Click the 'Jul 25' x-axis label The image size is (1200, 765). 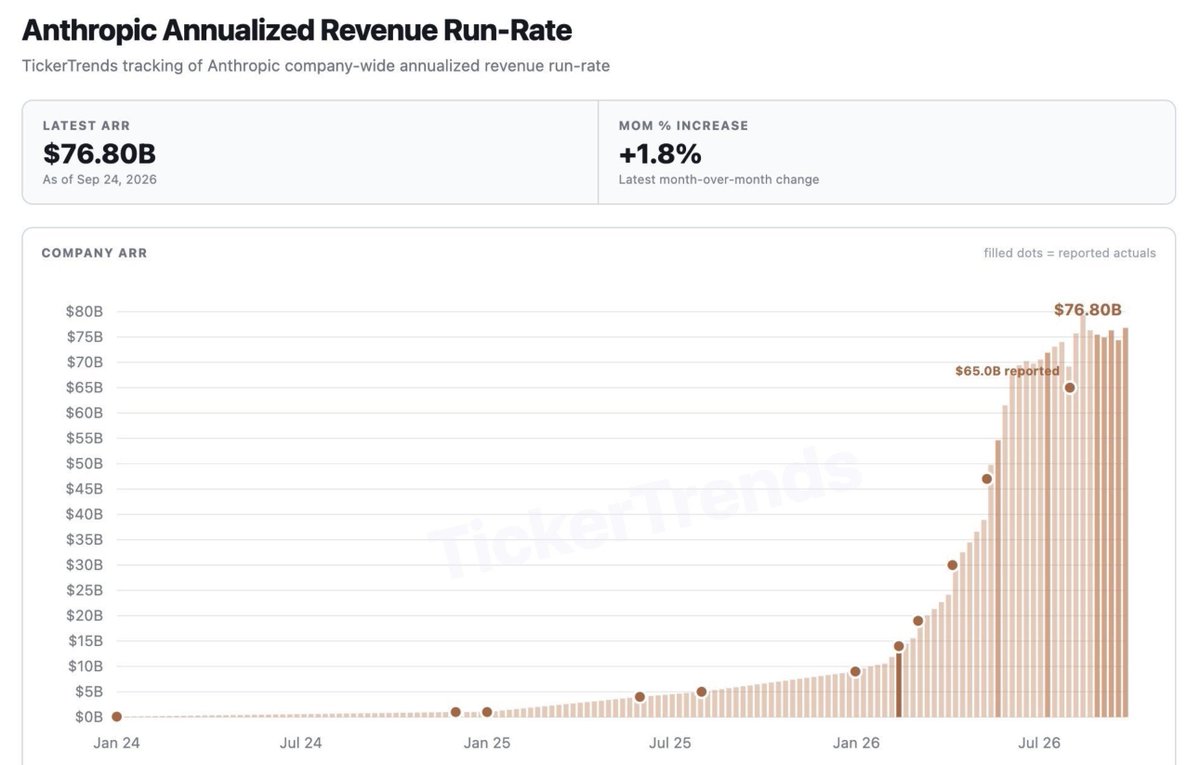[670, 743]
